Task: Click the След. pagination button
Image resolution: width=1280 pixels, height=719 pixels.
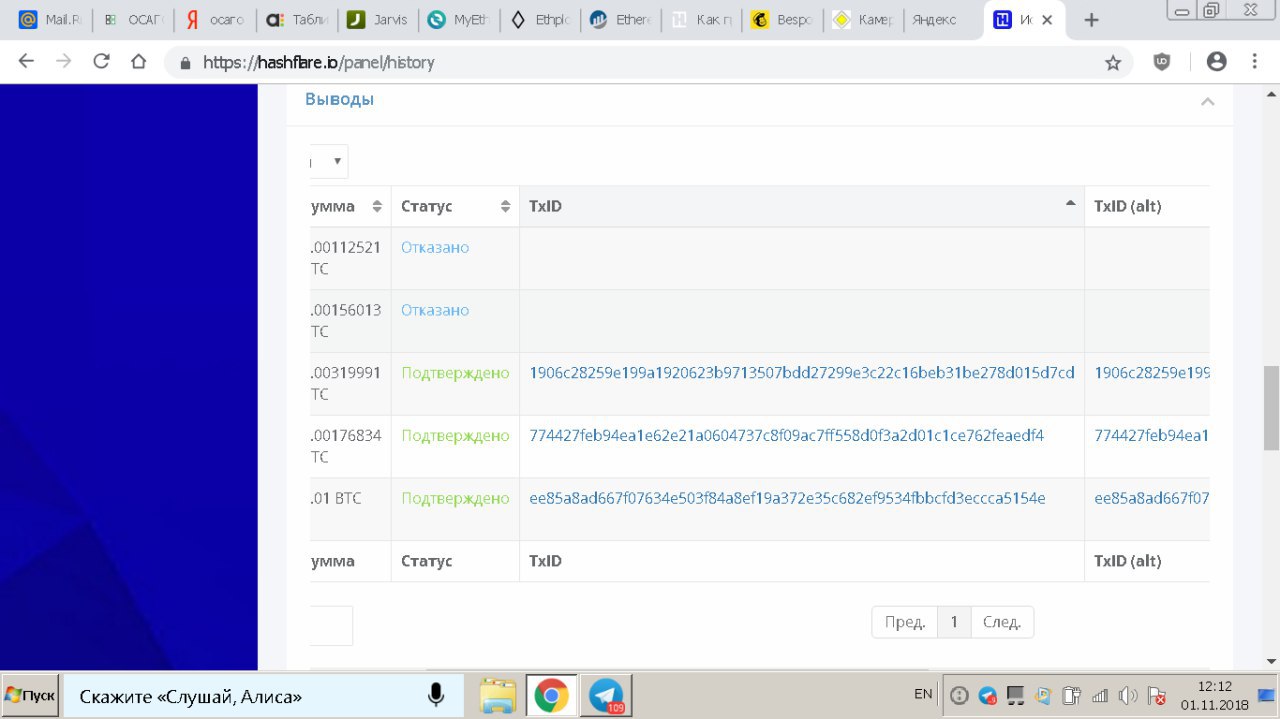Action: [x=1002, y=622]
